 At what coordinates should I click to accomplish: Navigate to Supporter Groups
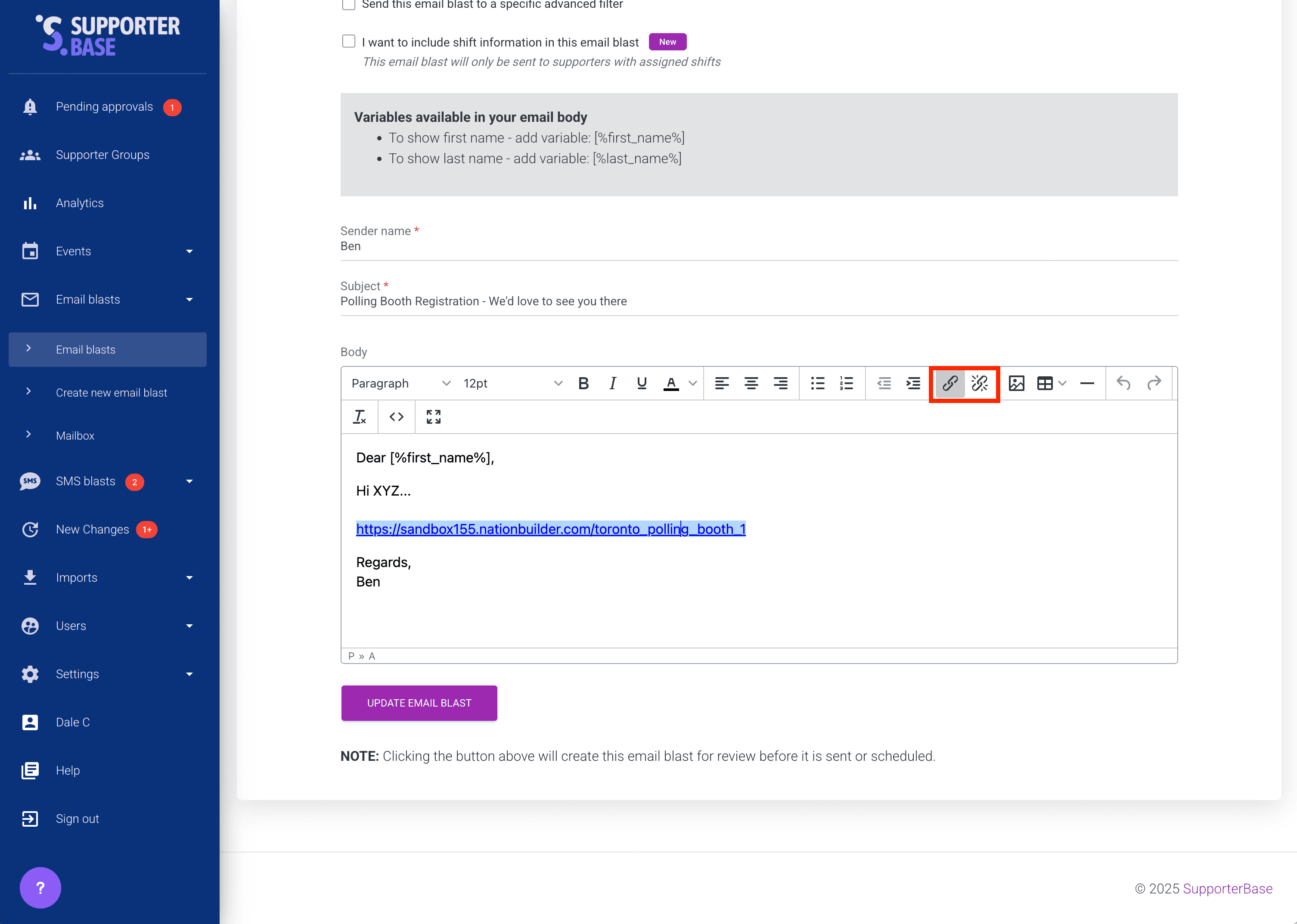coord(103,154)
